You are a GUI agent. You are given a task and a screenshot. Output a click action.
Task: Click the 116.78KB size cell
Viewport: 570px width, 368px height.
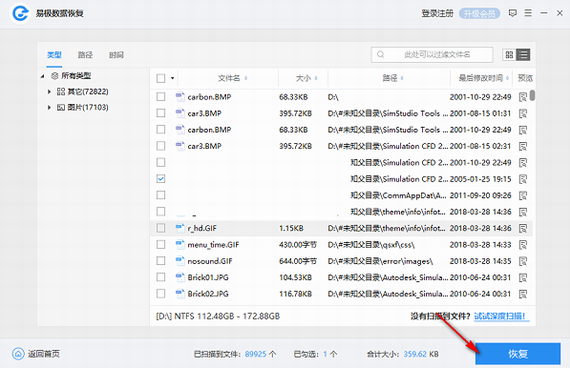coord(295,294)
